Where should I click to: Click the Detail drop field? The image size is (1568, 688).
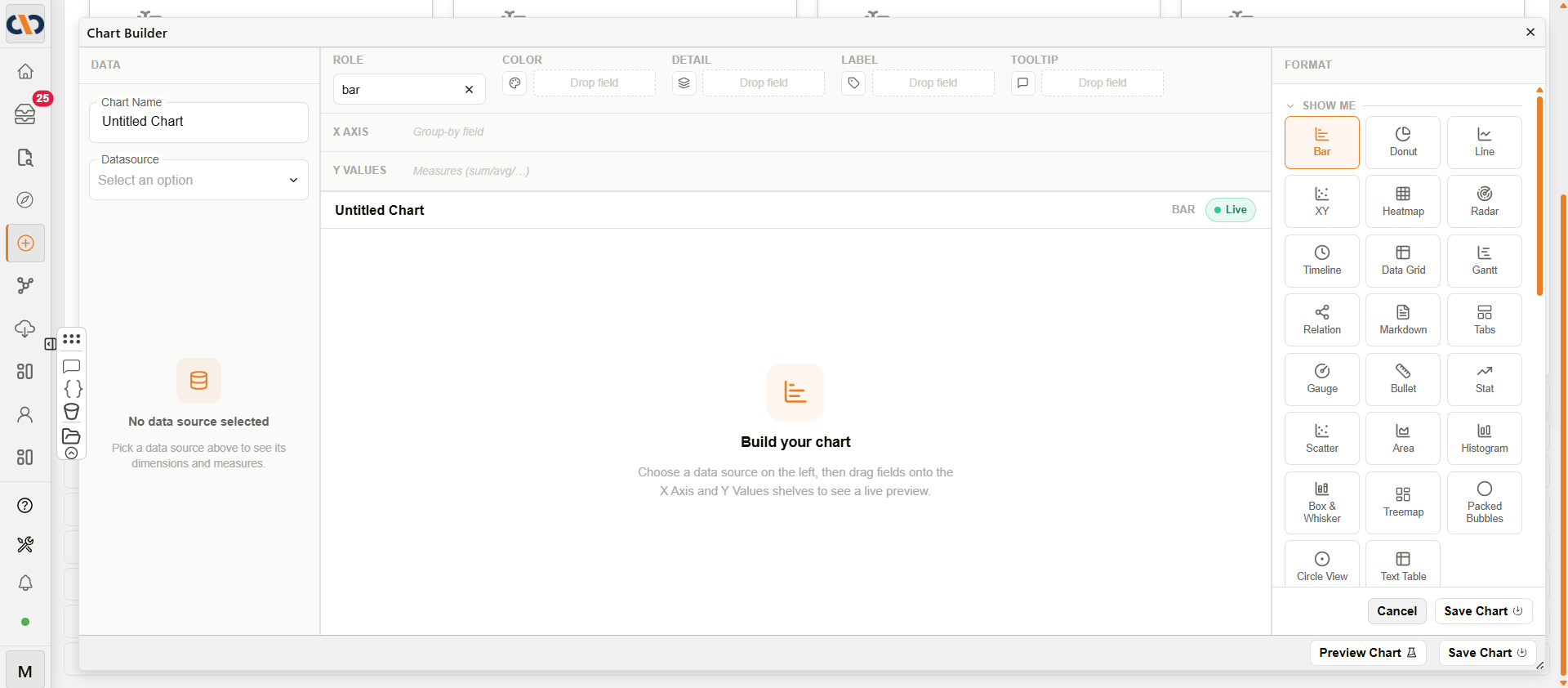click(x=764, y=83)
